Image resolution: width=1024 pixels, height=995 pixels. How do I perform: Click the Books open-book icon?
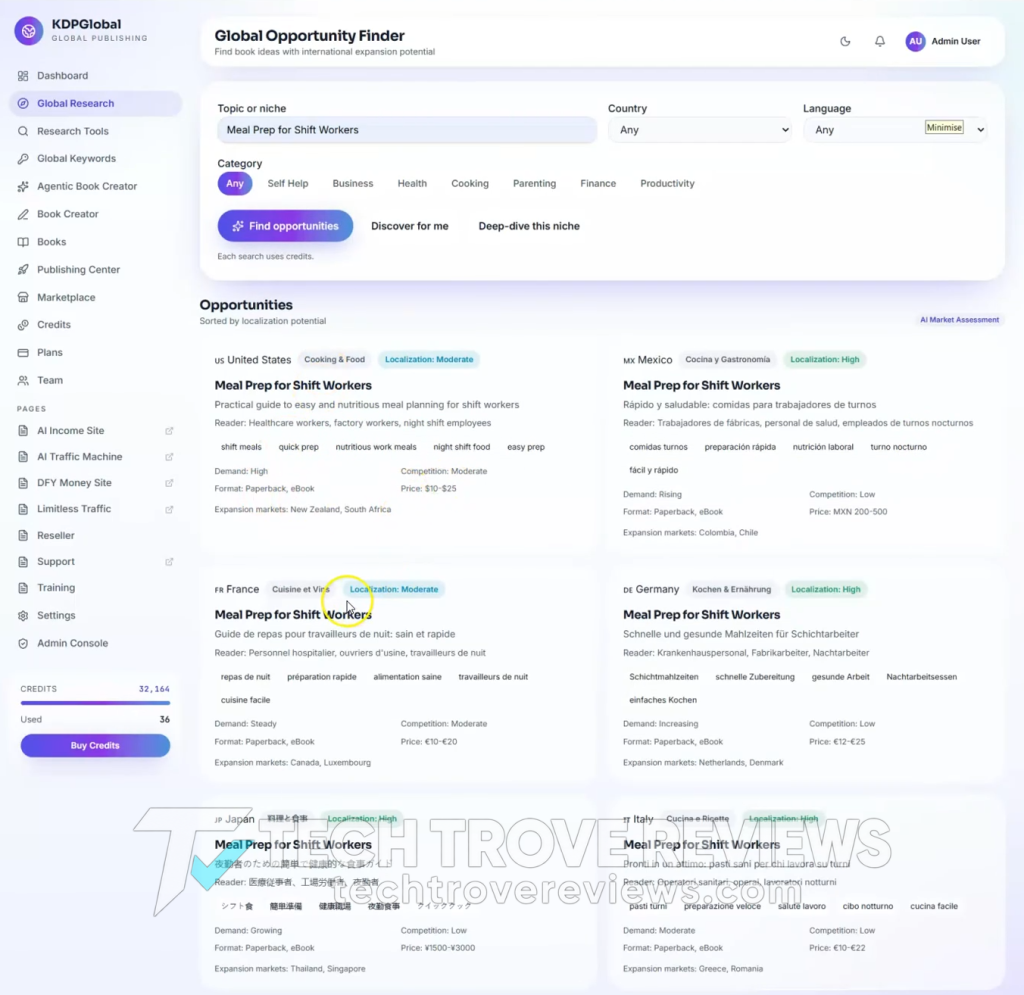coord(24,242)
